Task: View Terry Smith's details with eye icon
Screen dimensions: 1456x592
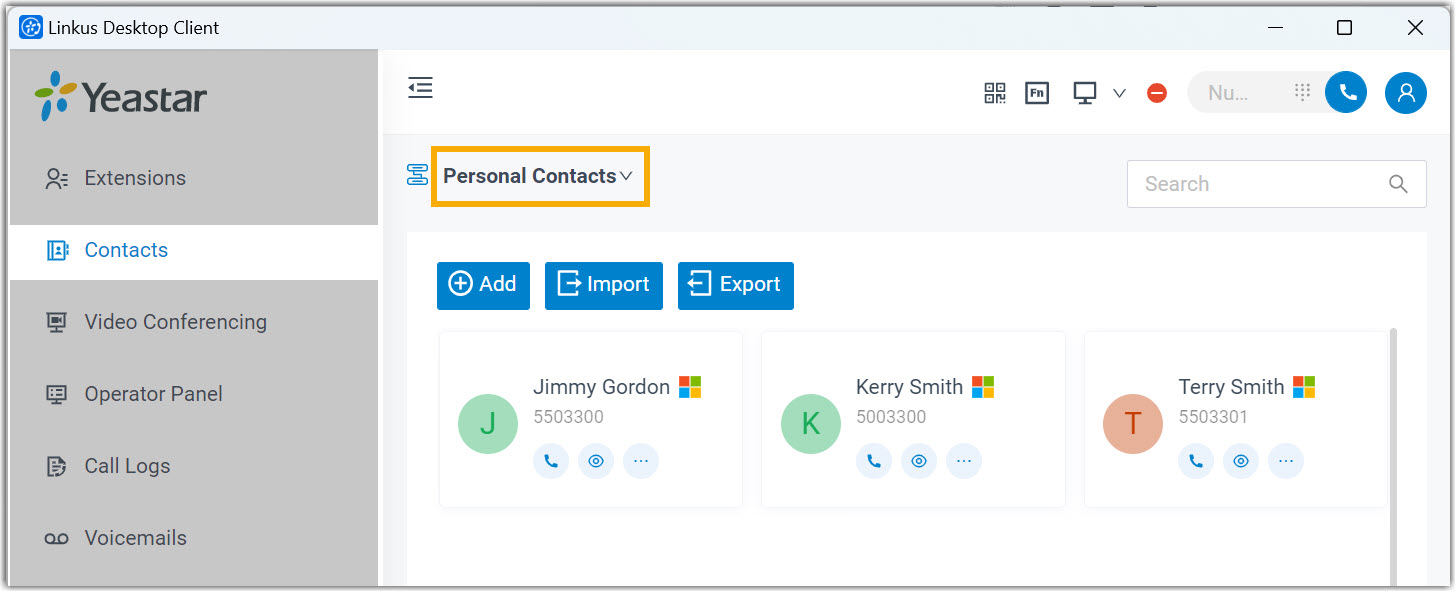Action: point(1241,461)
